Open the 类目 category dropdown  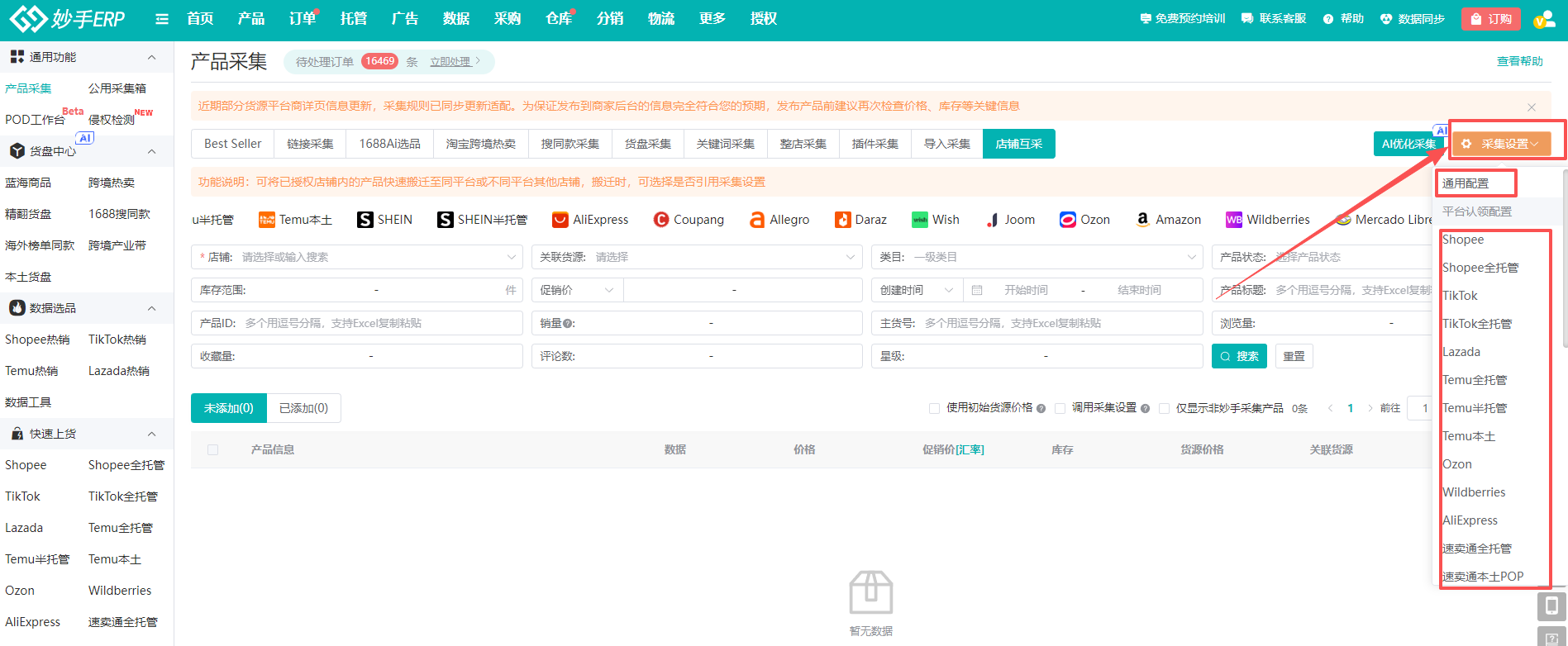pyautogui.click(x=1037, y=257)
